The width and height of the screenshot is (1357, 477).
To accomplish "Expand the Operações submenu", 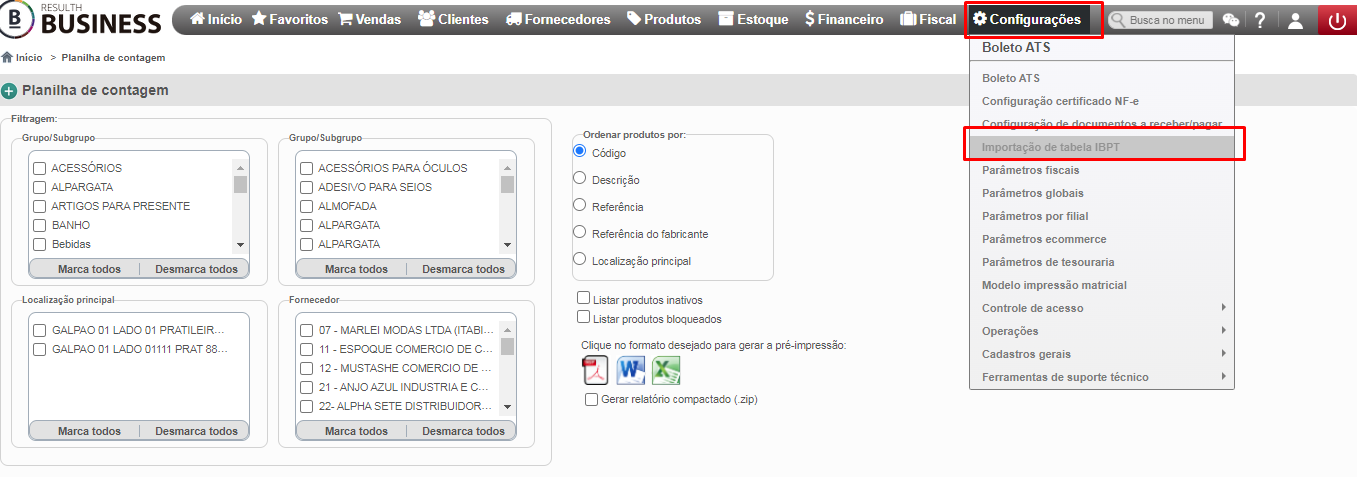I will 1102,331.
